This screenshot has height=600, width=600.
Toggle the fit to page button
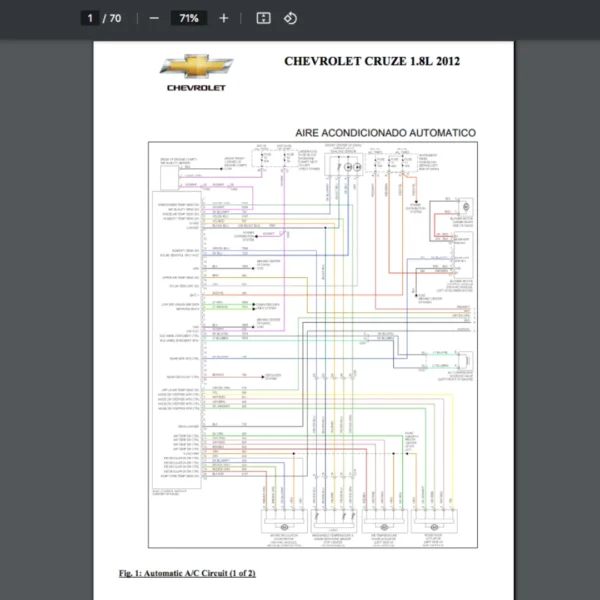pyautogui.click(x=263, y=18)
